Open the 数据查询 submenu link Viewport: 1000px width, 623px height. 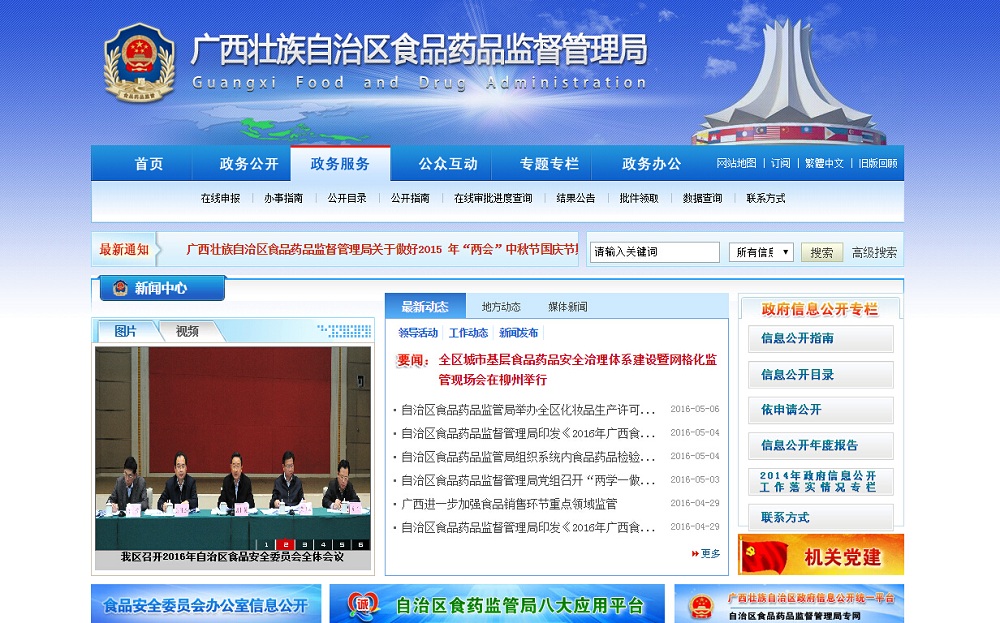(x=702, y=198)
